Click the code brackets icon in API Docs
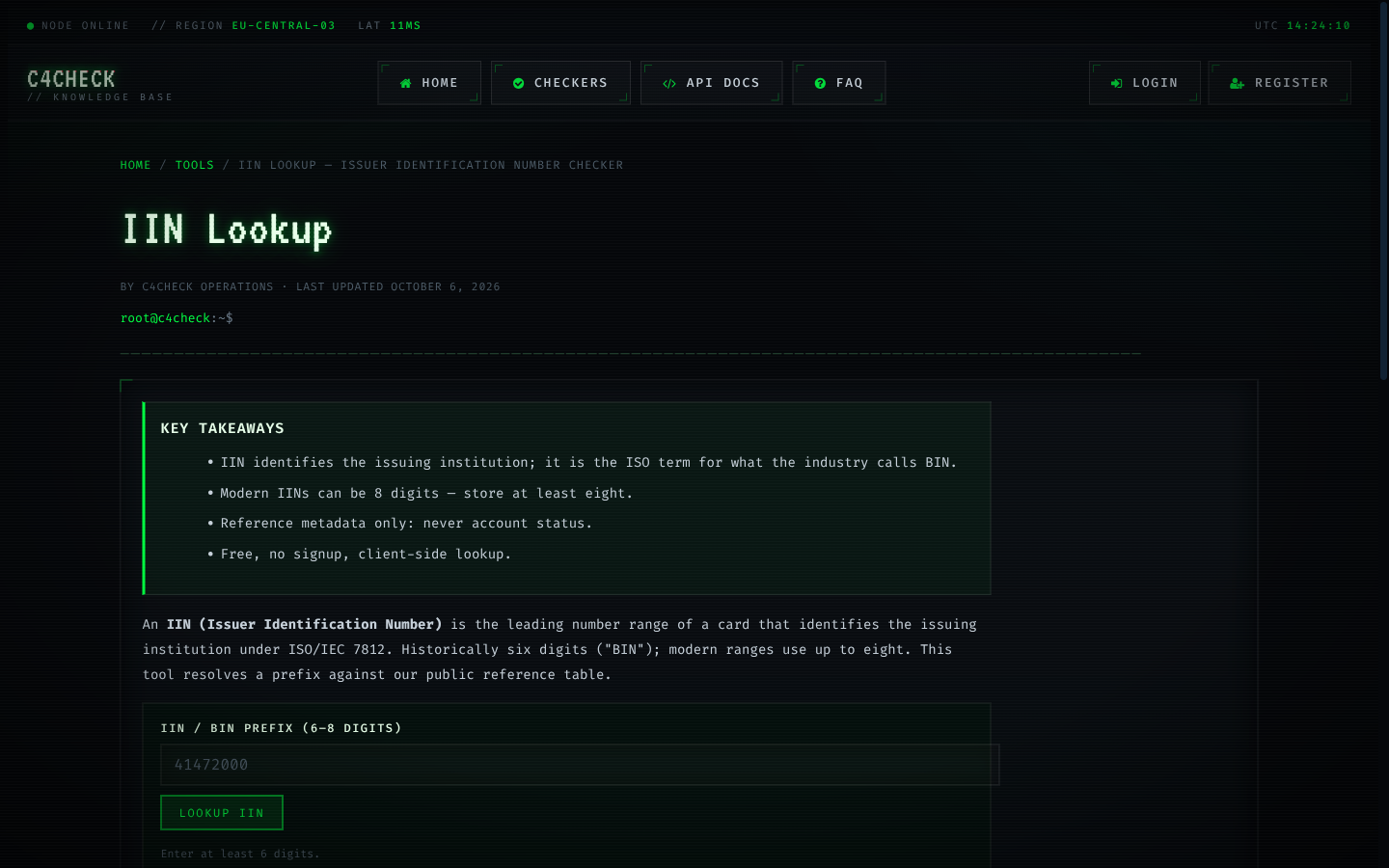This screenshot has width=1389, height=868. click(669, 84)
